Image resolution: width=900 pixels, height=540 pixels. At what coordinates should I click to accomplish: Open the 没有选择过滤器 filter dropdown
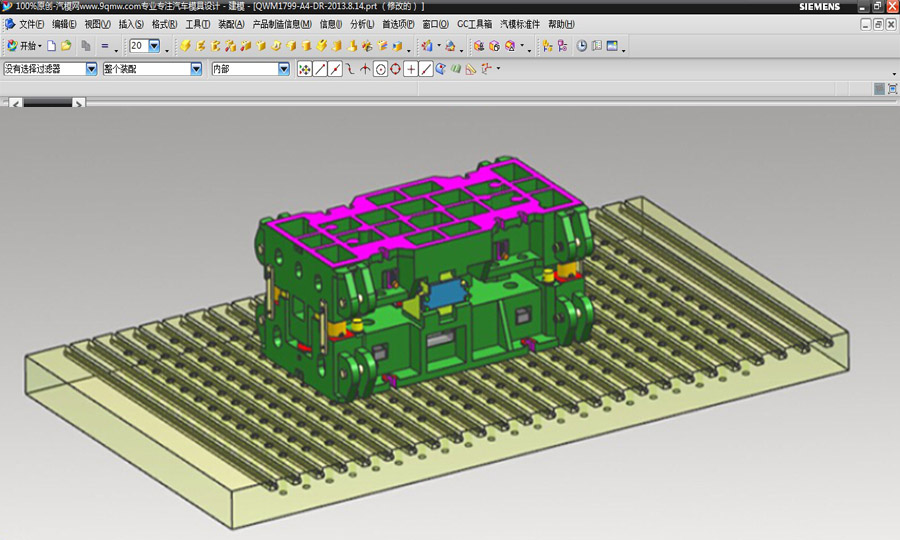point(91,69)
